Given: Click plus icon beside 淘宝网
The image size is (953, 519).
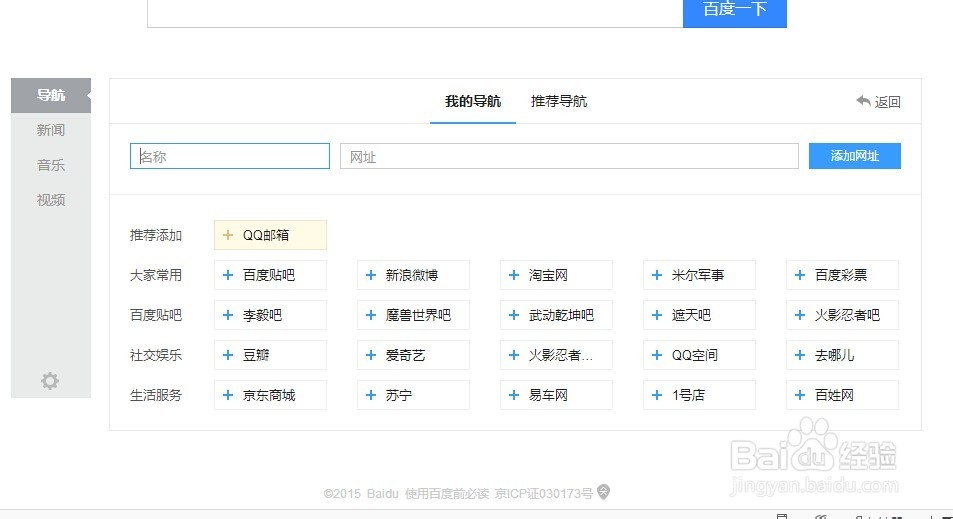Looking at the screenshot, I should point(514,275).
